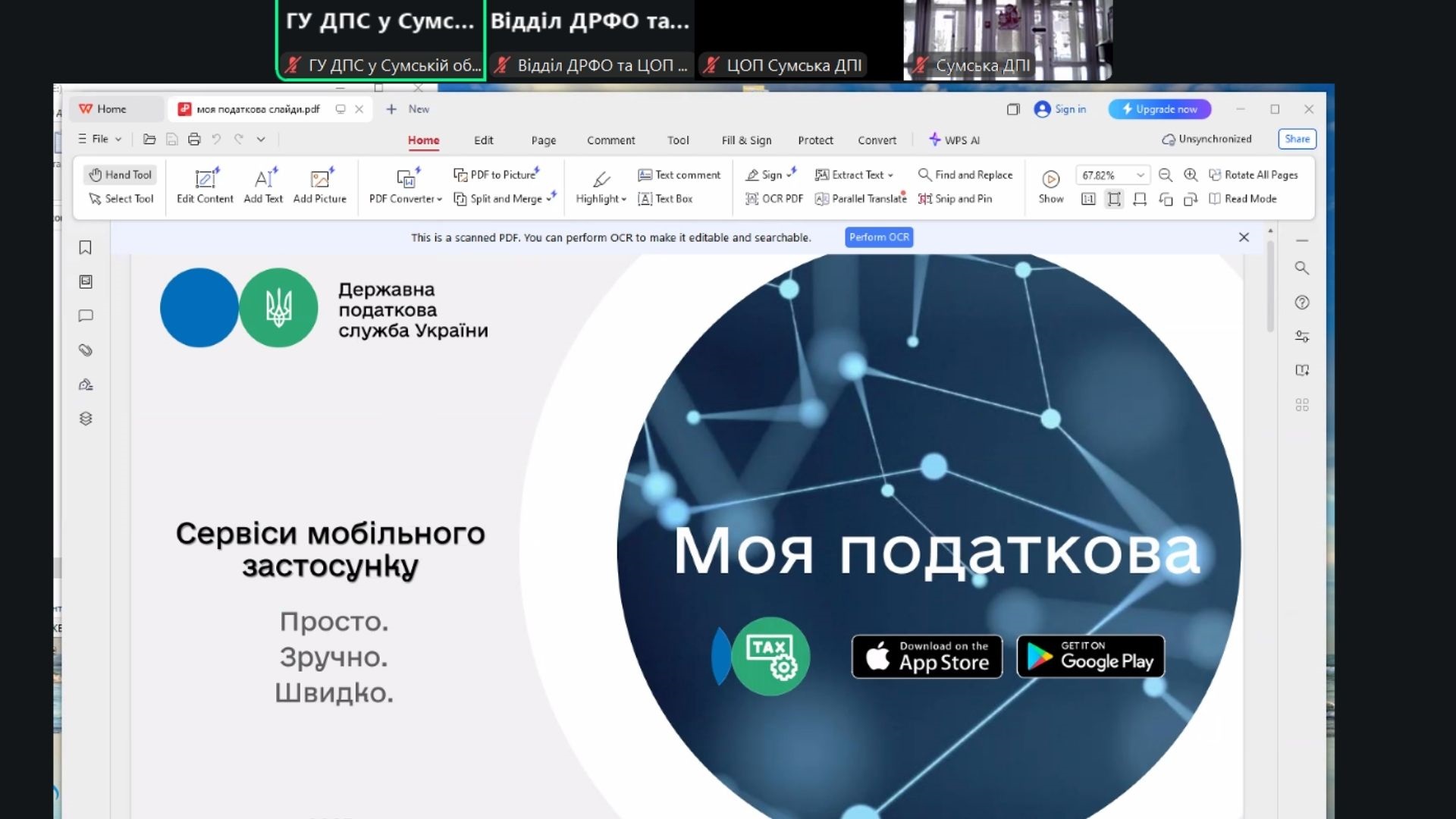Click the vertical scrollbar thumb
The image size is (1456, 819).
pos(1270,288)
